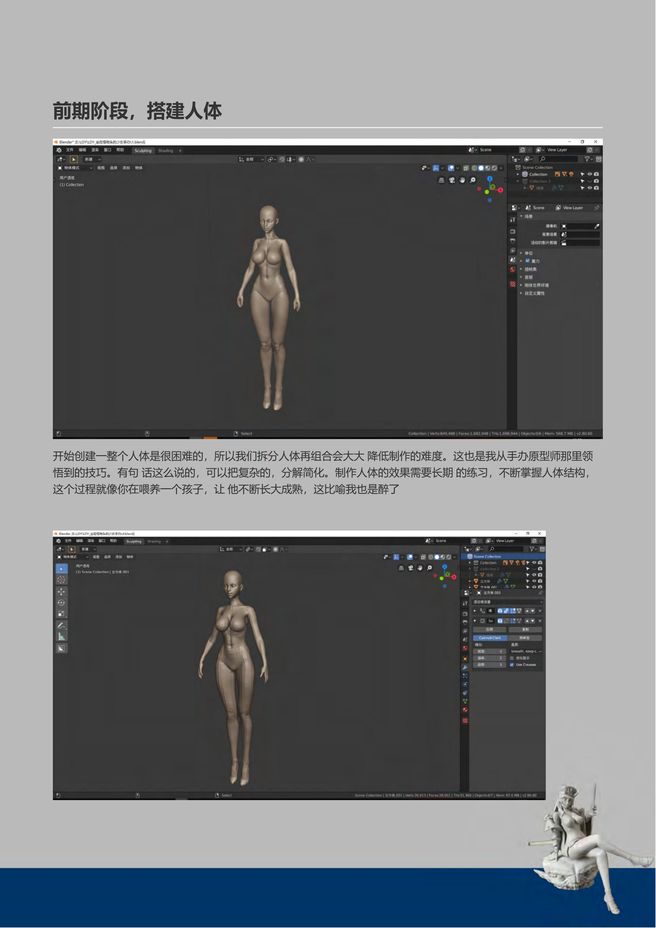Open Scene tab in upper properties panel
Image resolution: width=656 pixels, height=928 pixels.
tap(513, 260)
